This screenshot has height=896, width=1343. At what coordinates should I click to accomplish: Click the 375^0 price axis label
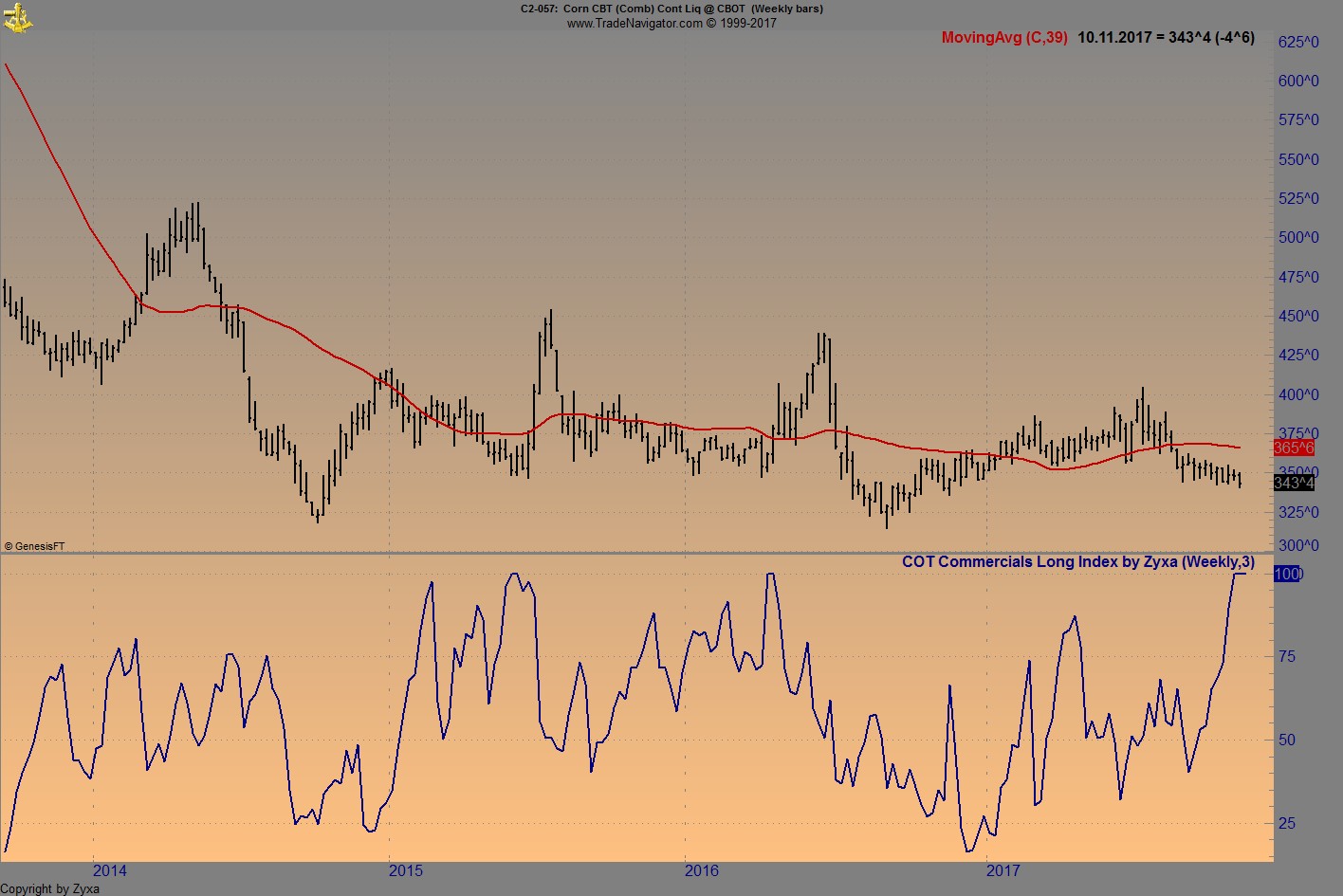click(1298, 433)
